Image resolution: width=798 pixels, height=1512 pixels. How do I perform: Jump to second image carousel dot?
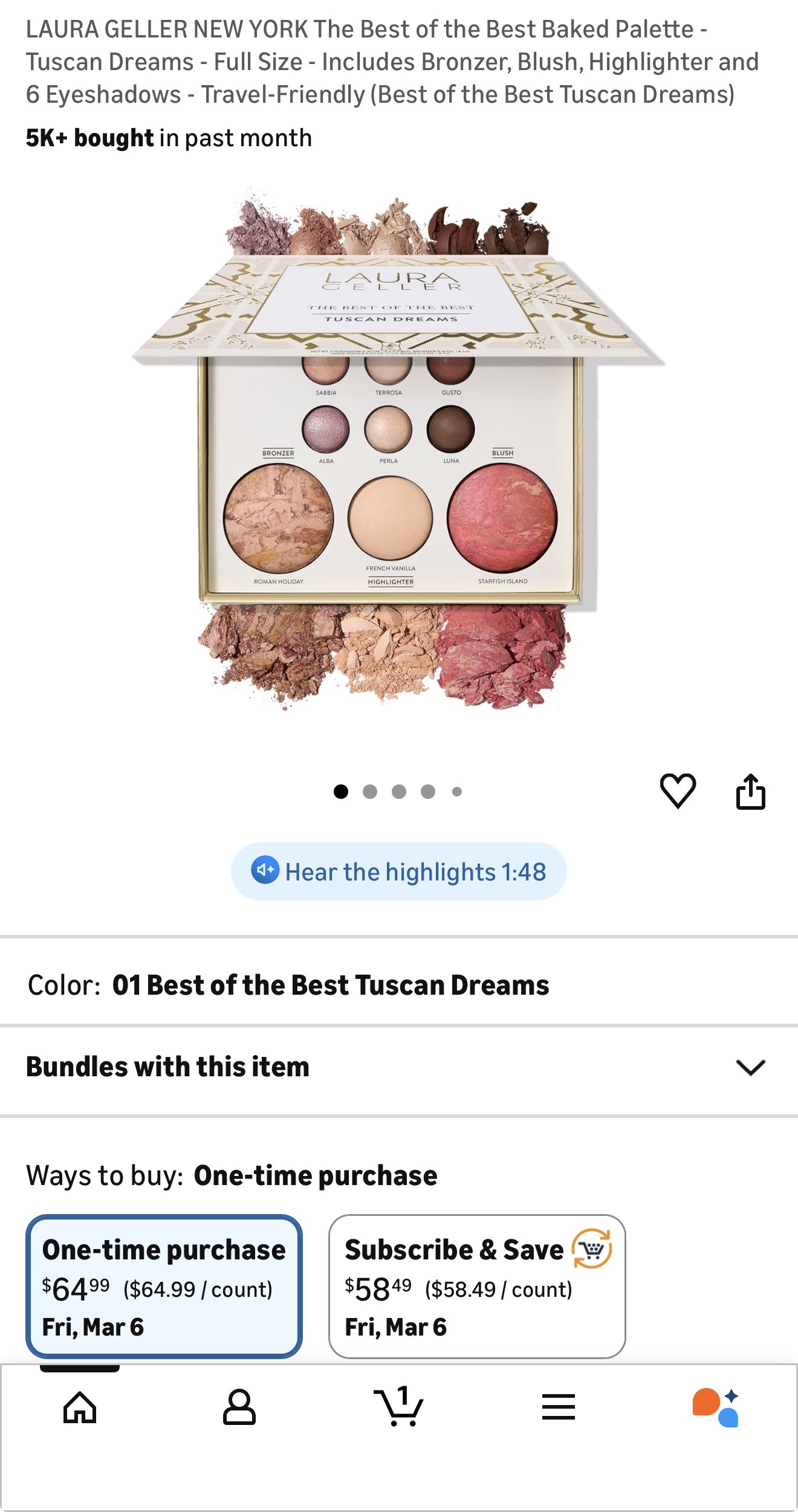click(370, 792)
